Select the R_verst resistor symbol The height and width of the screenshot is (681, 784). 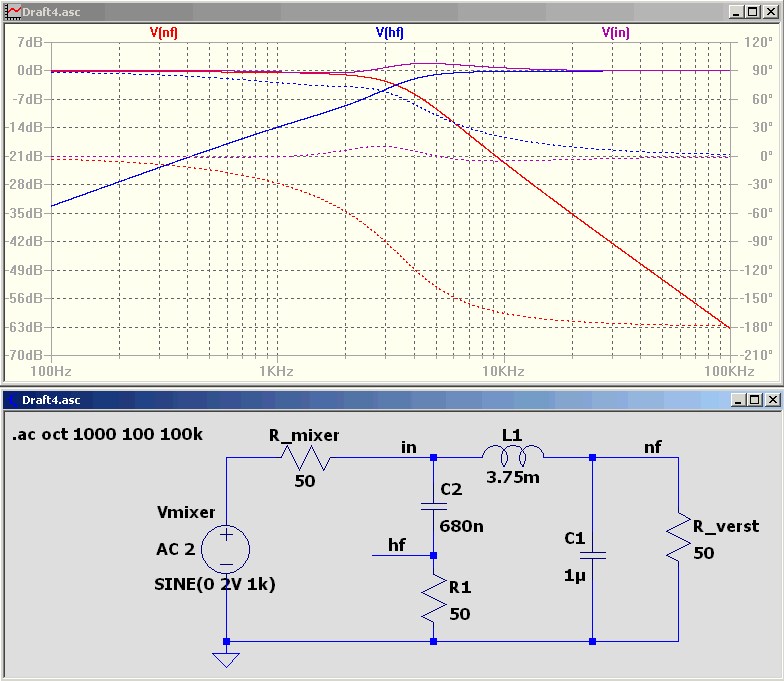[678, 538]
